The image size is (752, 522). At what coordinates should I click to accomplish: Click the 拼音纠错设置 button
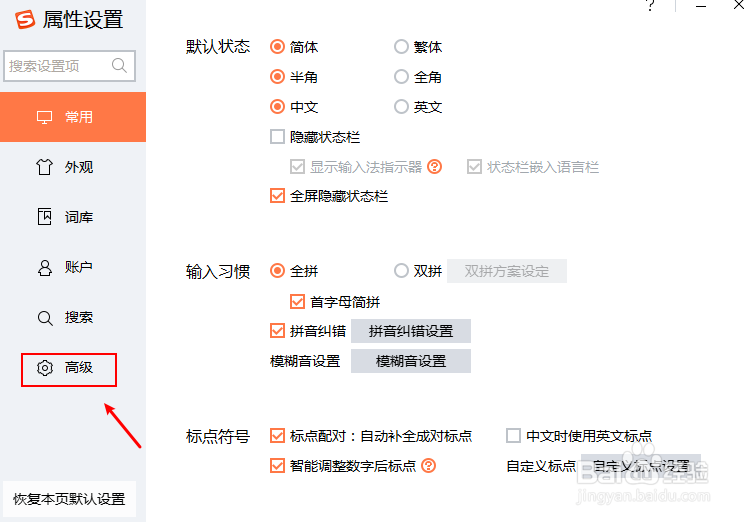coord(411,331)
